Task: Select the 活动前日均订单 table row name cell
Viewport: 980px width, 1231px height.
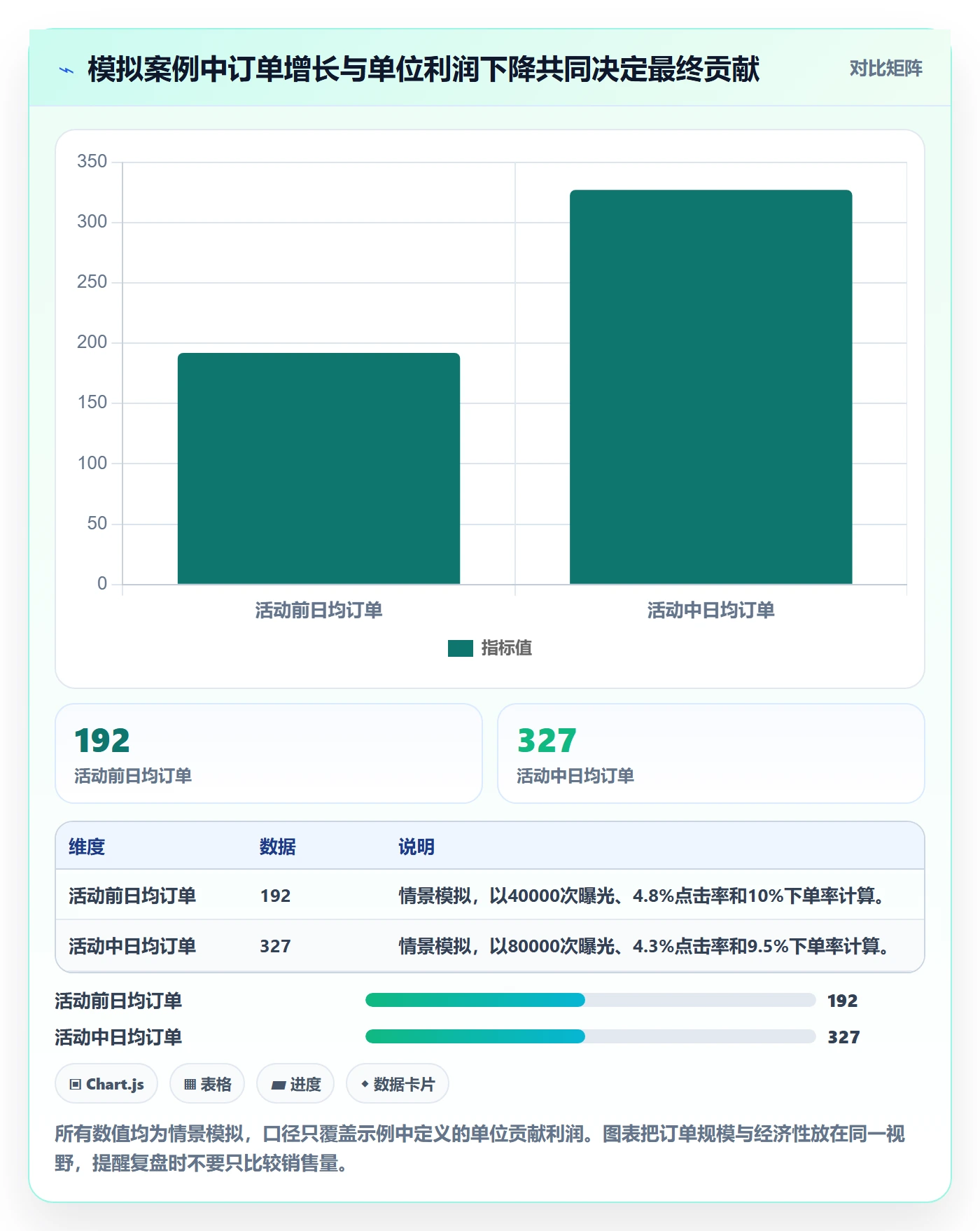Action: coord(132,896)
